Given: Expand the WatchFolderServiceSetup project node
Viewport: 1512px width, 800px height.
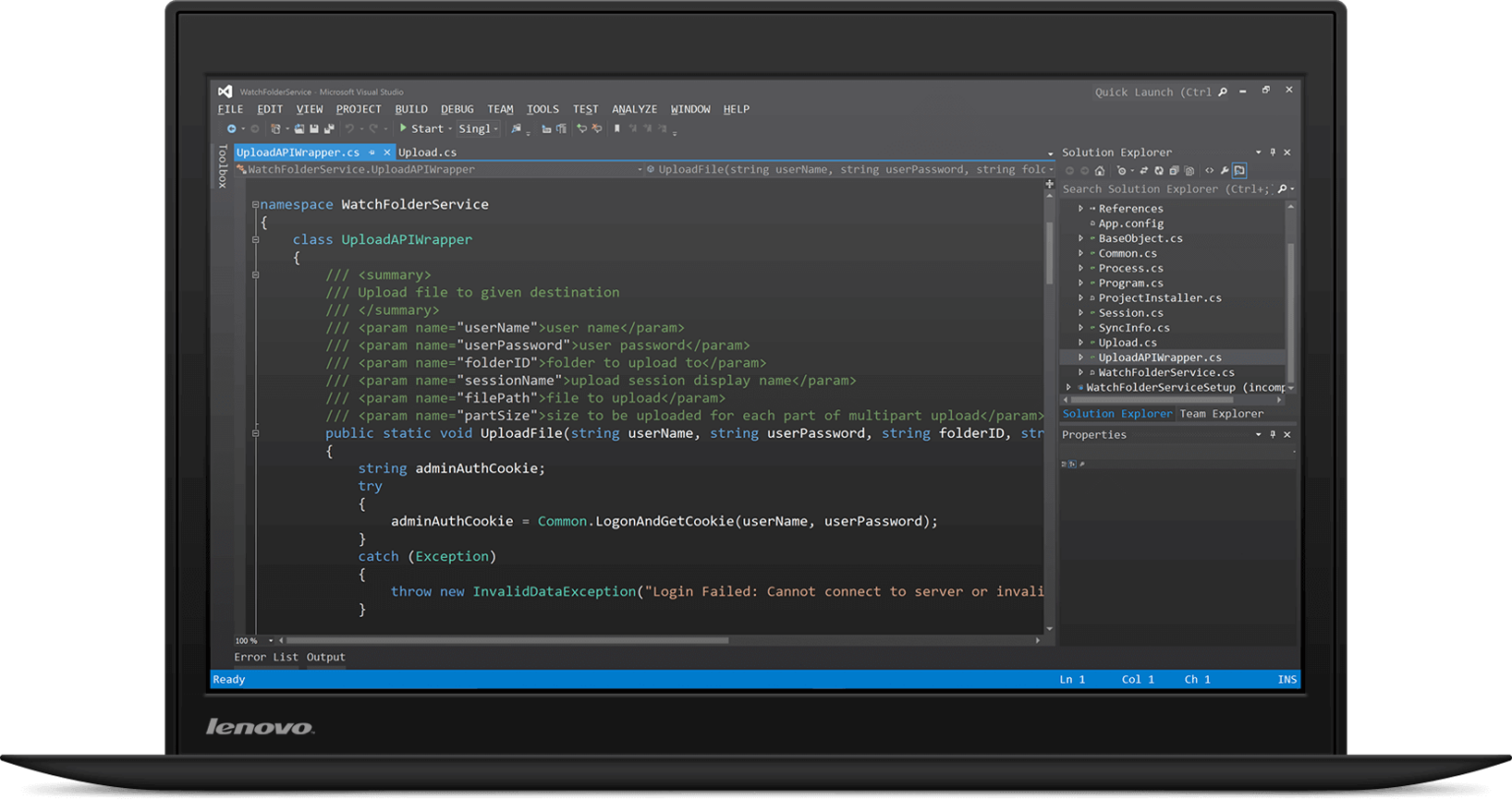Looking at the screenshot, I should 1067,387.
